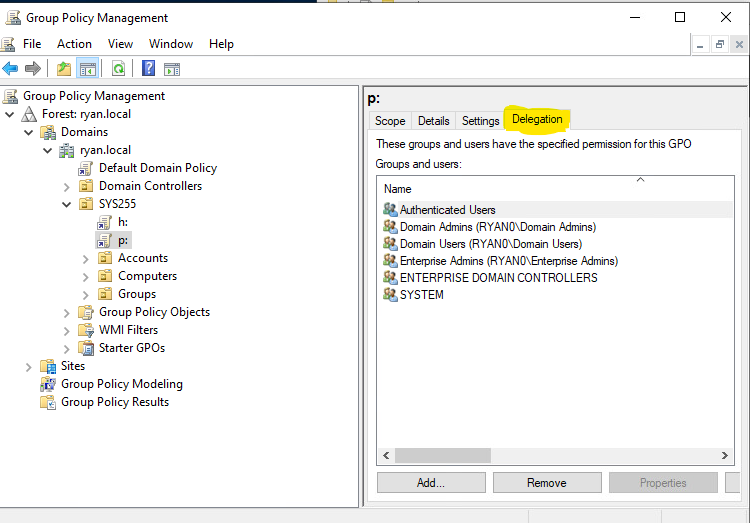Click the ryan.local domain icon
The image size is (750, 523).
[x=66, y=150]
